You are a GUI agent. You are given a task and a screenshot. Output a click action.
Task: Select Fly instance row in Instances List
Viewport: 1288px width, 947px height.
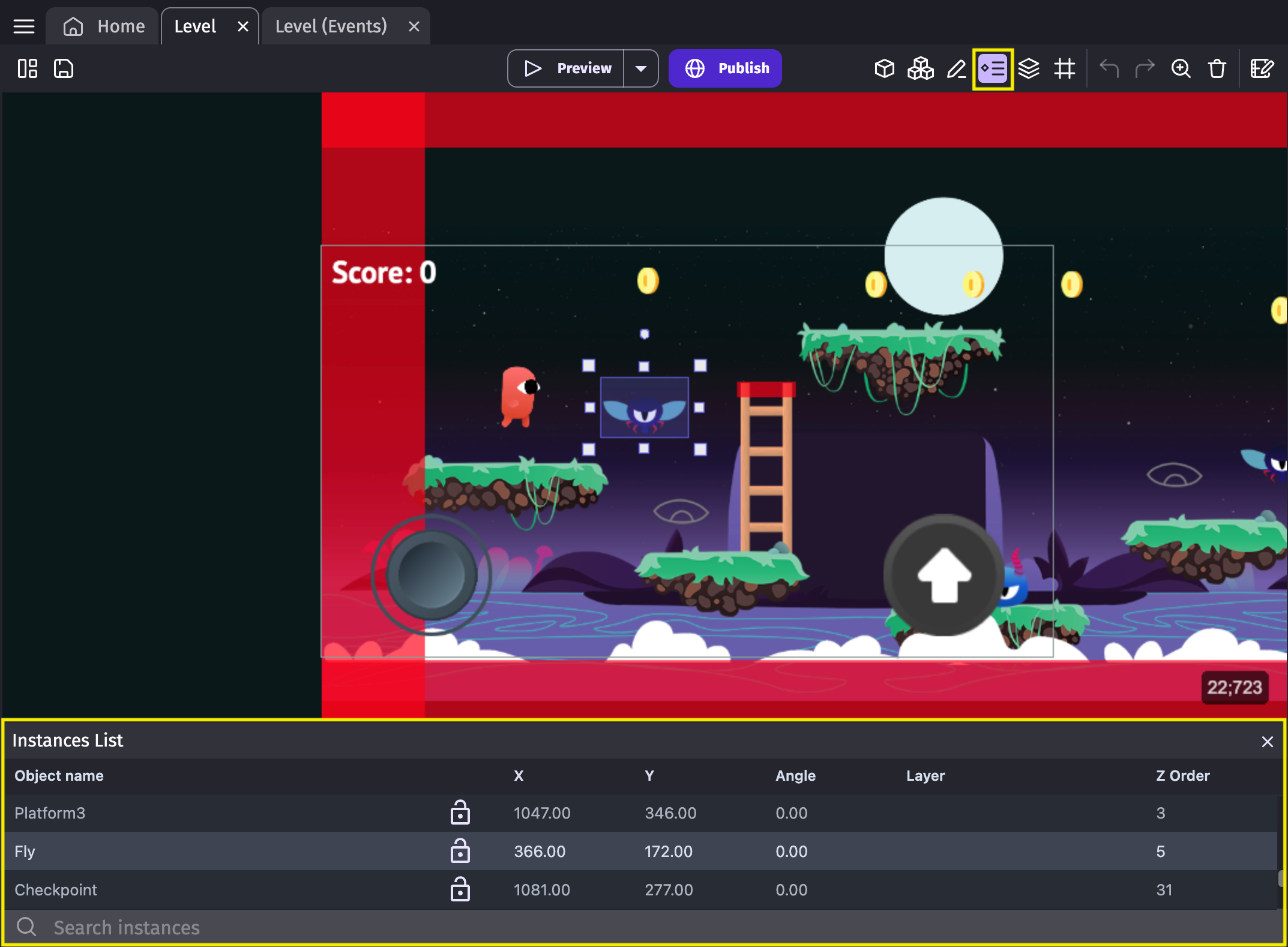point(644,851)
